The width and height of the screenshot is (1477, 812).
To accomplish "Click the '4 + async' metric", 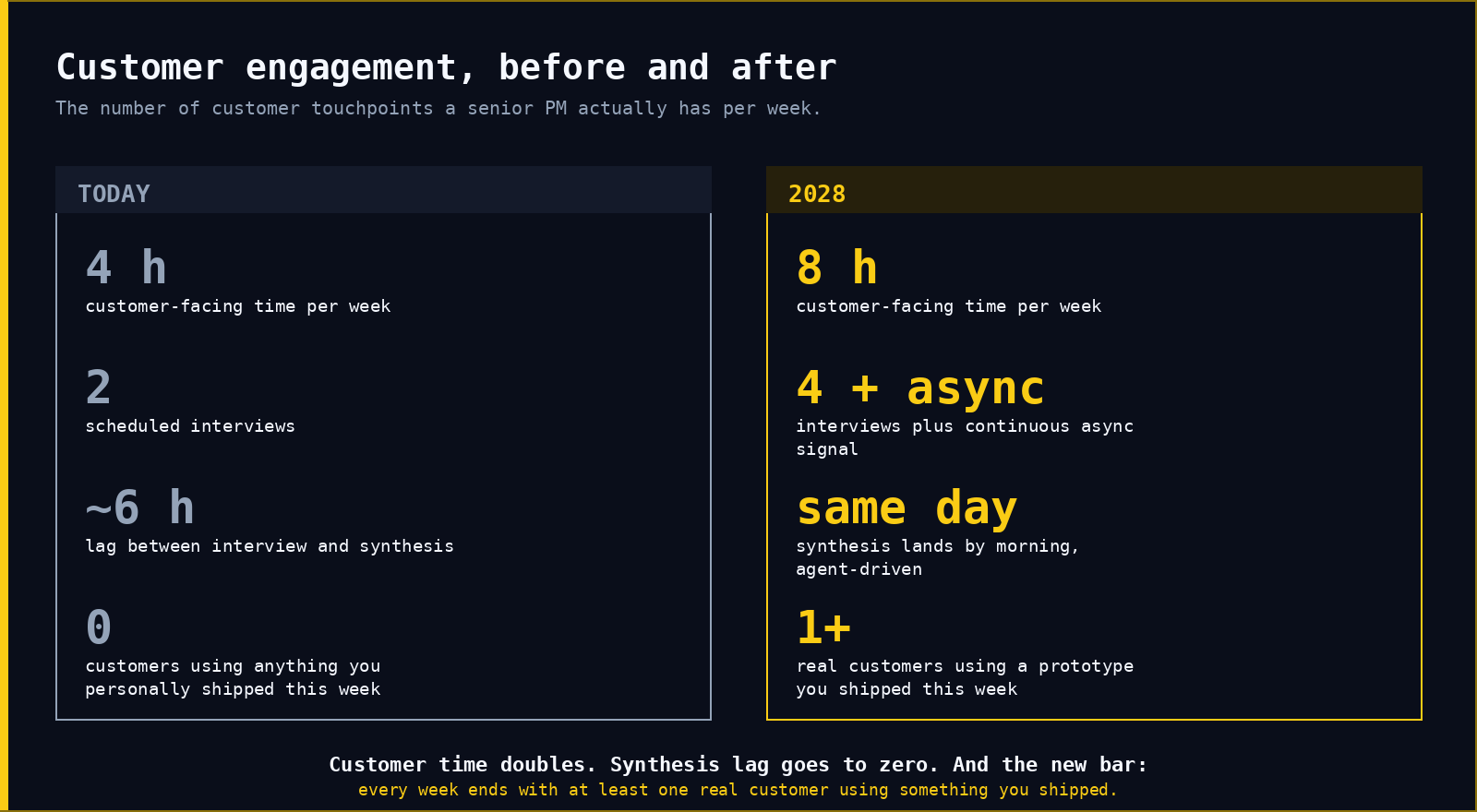I will coord(920,388).
